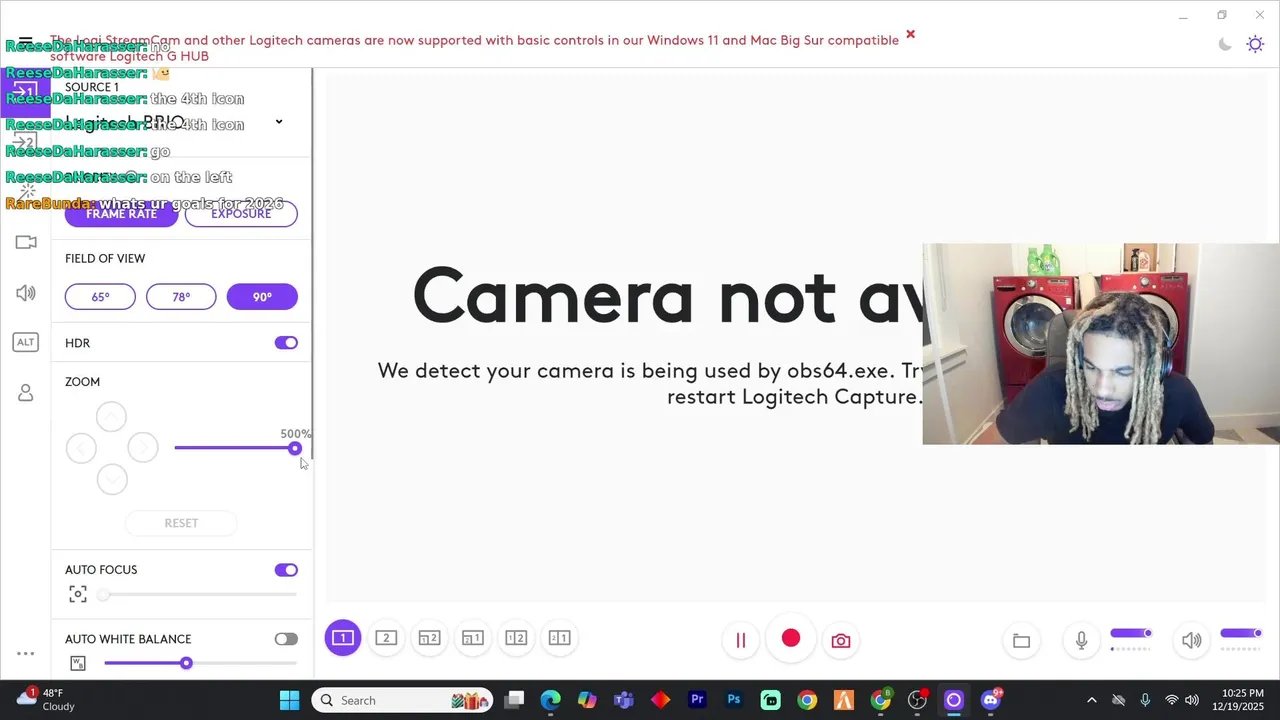The height and width of the screenshot is (720, 1280).
Task: Select the FRAME RATE priority tab
Action: pyautogui.click(x=121, y=213)
